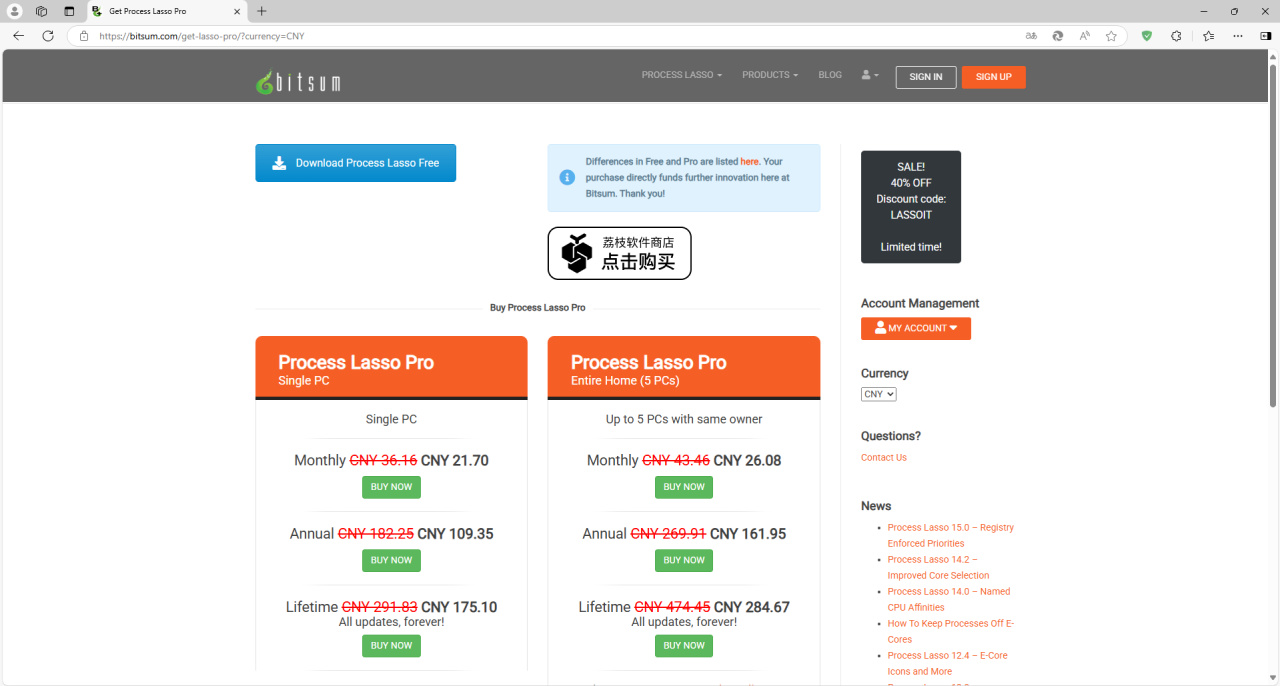Viewport: 1280px width, 686px height.
Task: Open workspaces icon in title bar
Action: coord(42,11)
